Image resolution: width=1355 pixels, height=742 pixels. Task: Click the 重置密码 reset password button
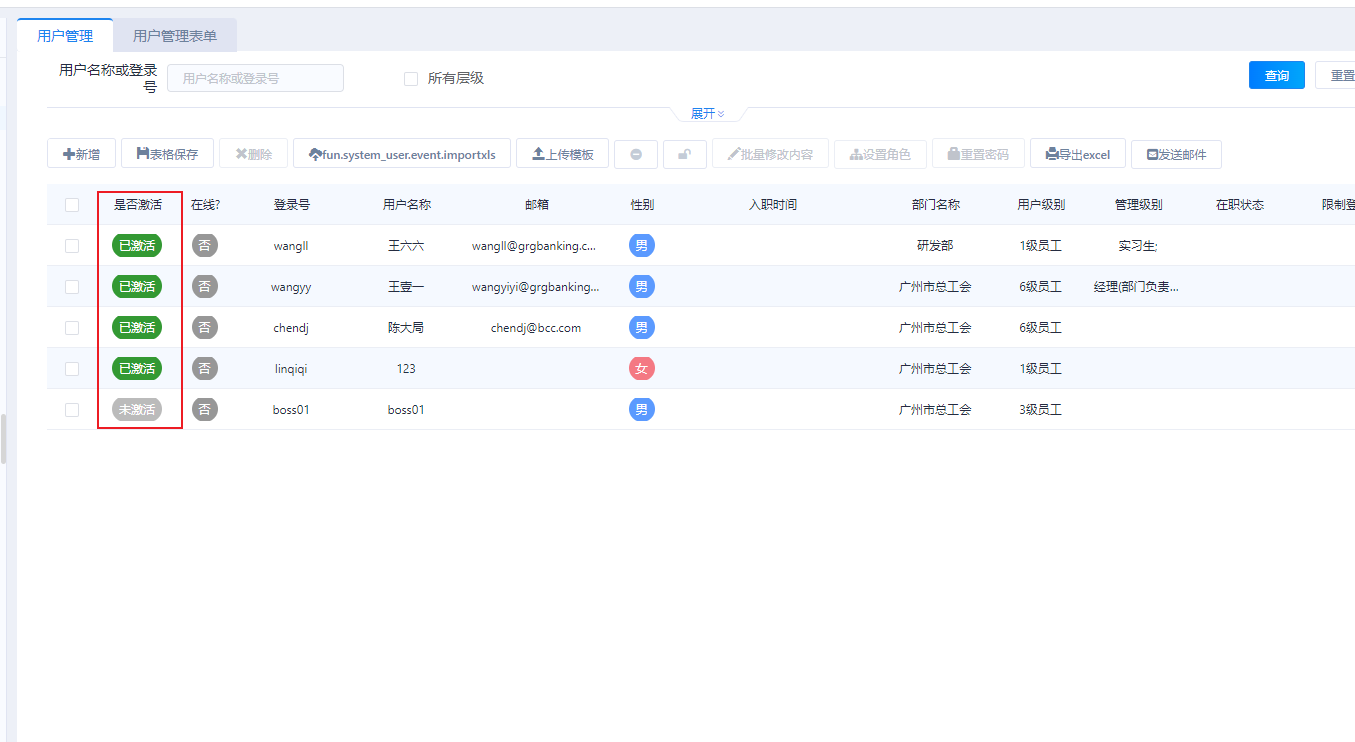978,154
